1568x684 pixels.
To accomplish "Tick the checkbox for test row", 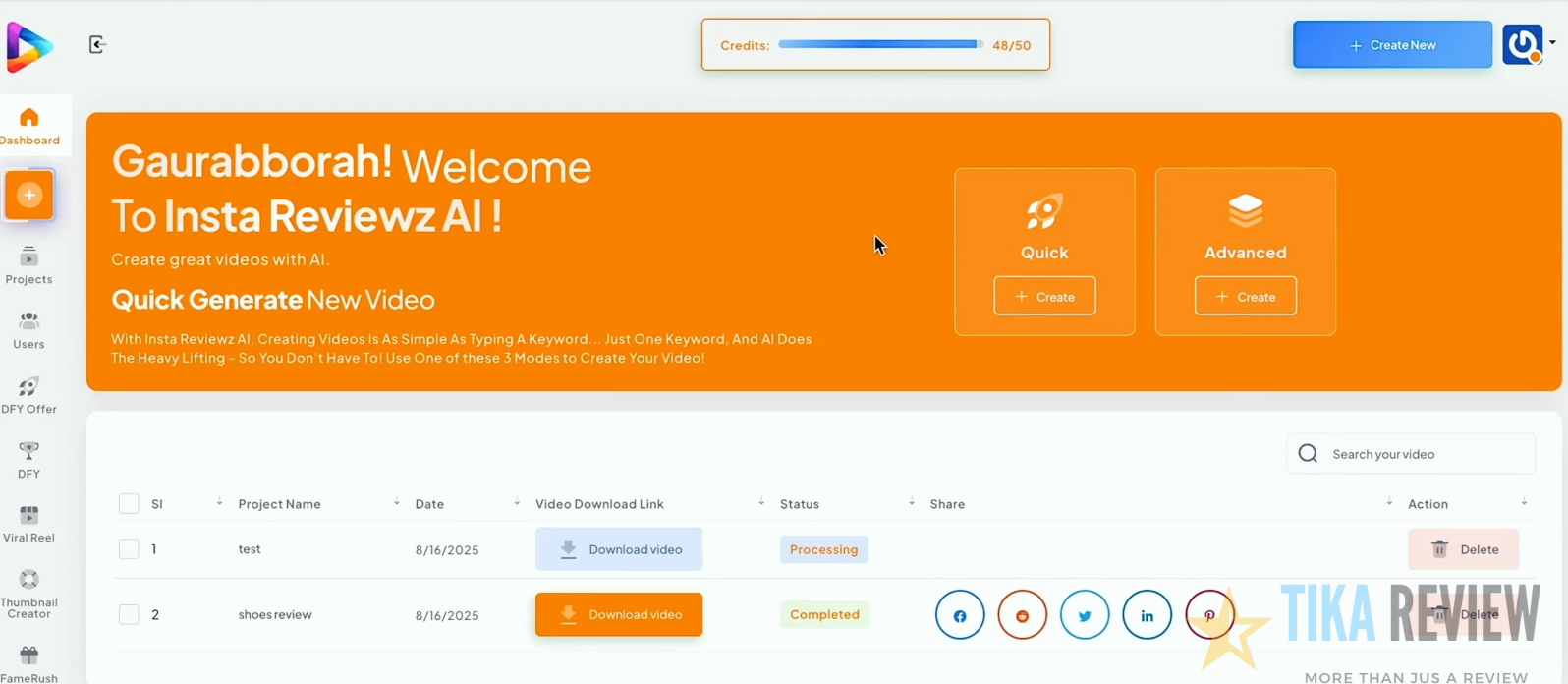I will [129, 548].
